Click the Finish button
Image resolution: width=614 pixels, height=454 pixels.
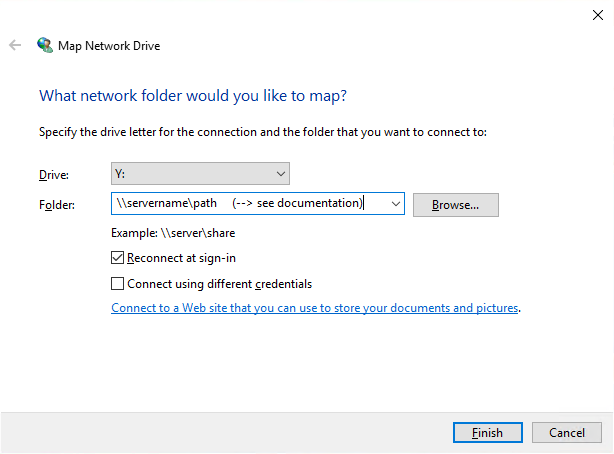pos(487,433)
